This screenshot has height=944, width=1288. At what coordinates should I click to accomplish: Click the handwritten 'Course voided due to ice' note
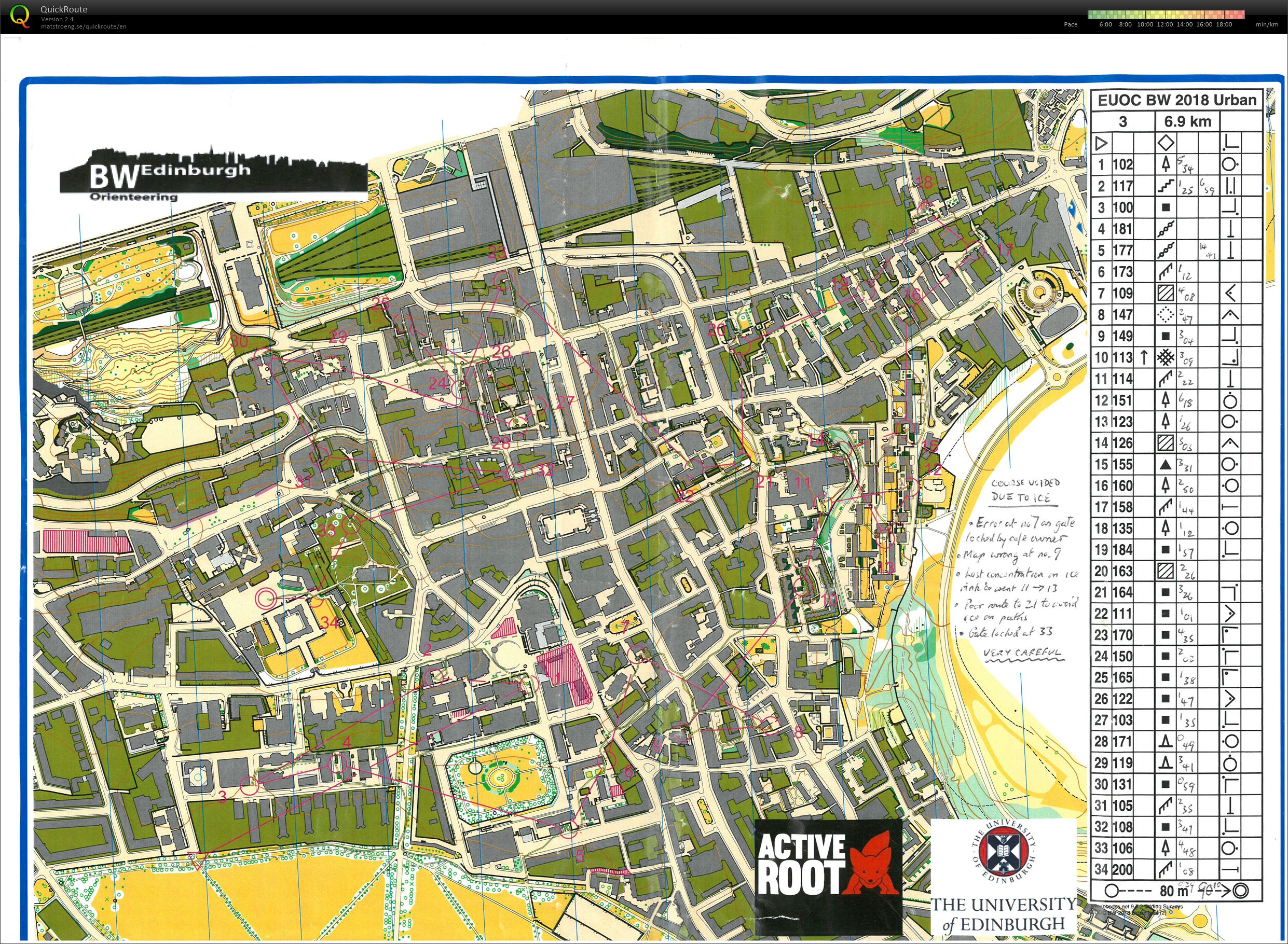(x=1025, y=490)
